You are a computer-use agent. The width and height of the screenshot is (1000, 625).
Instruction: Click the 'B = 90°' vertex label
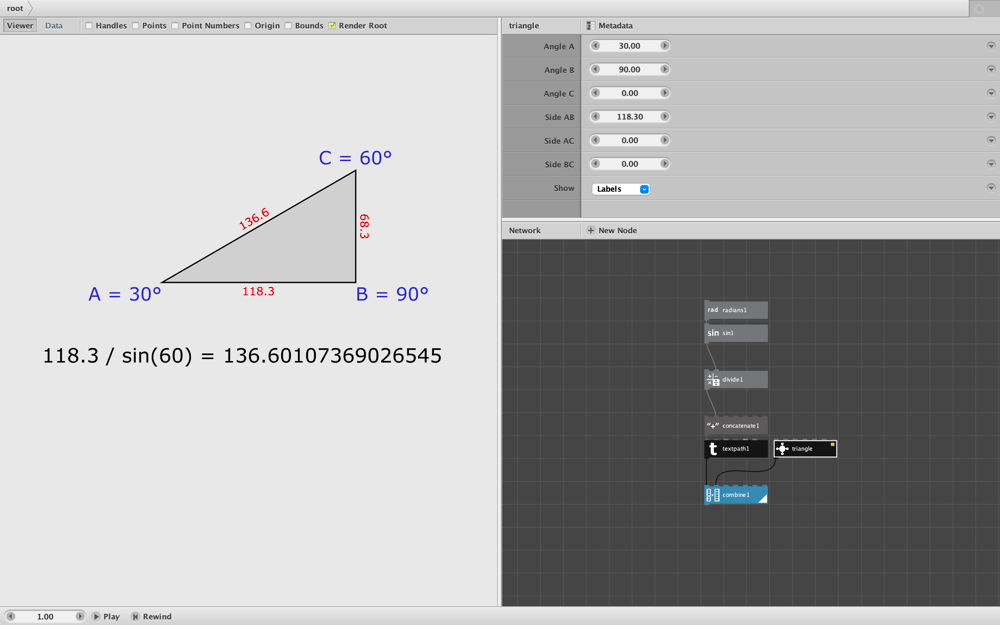(x=392, y=294)
